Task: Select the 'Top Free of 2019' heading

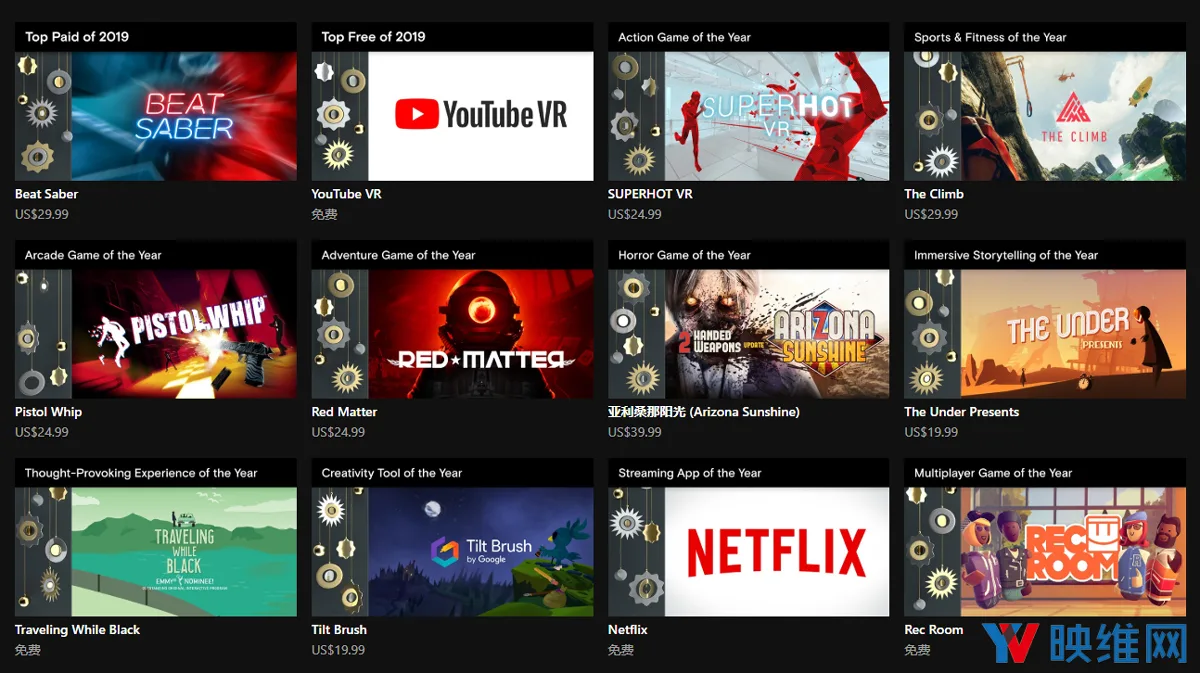Action: pyautogui.click(x=373, y=37)
